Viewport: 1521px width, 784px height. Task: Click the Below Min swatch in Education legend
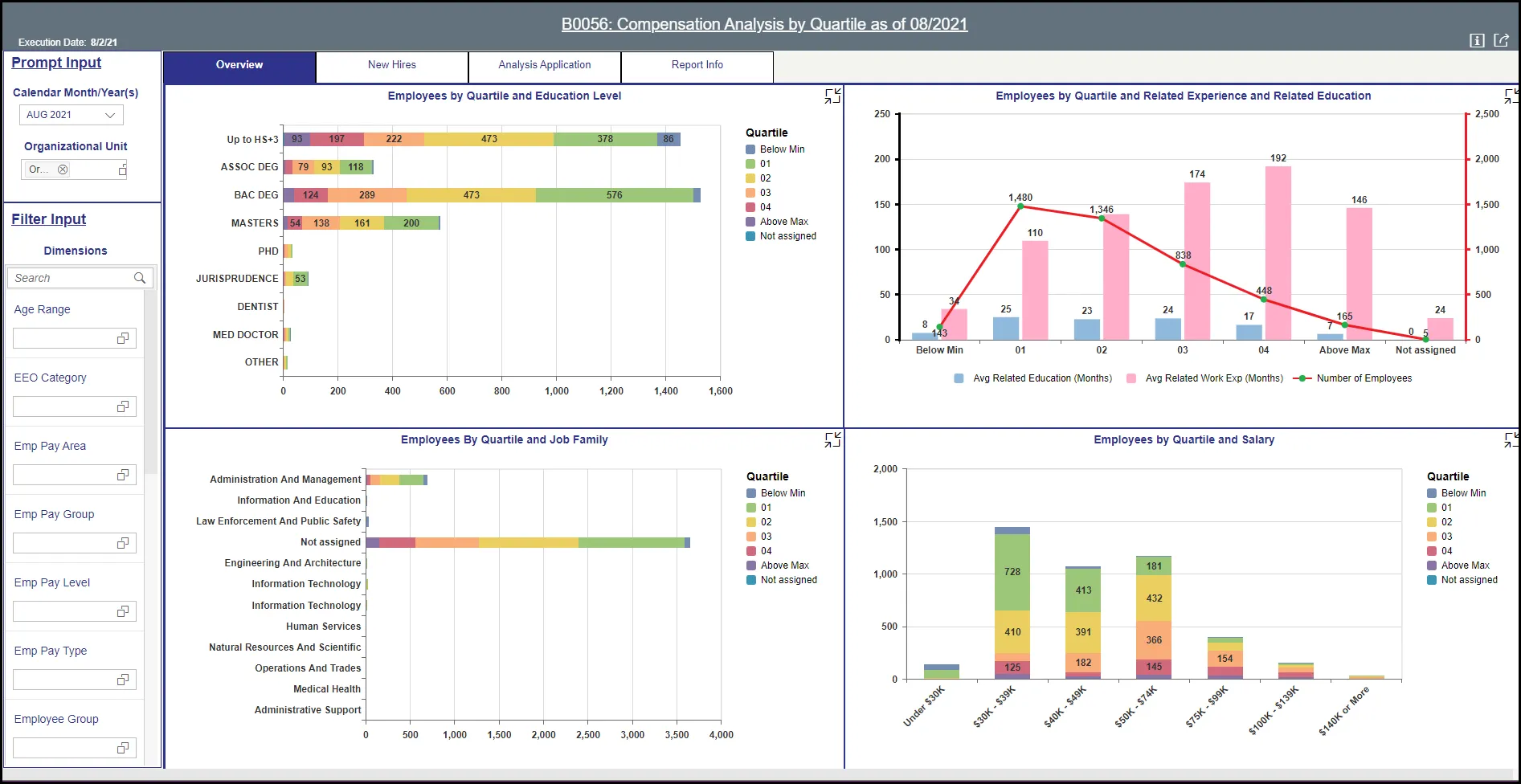click(750, 149)
